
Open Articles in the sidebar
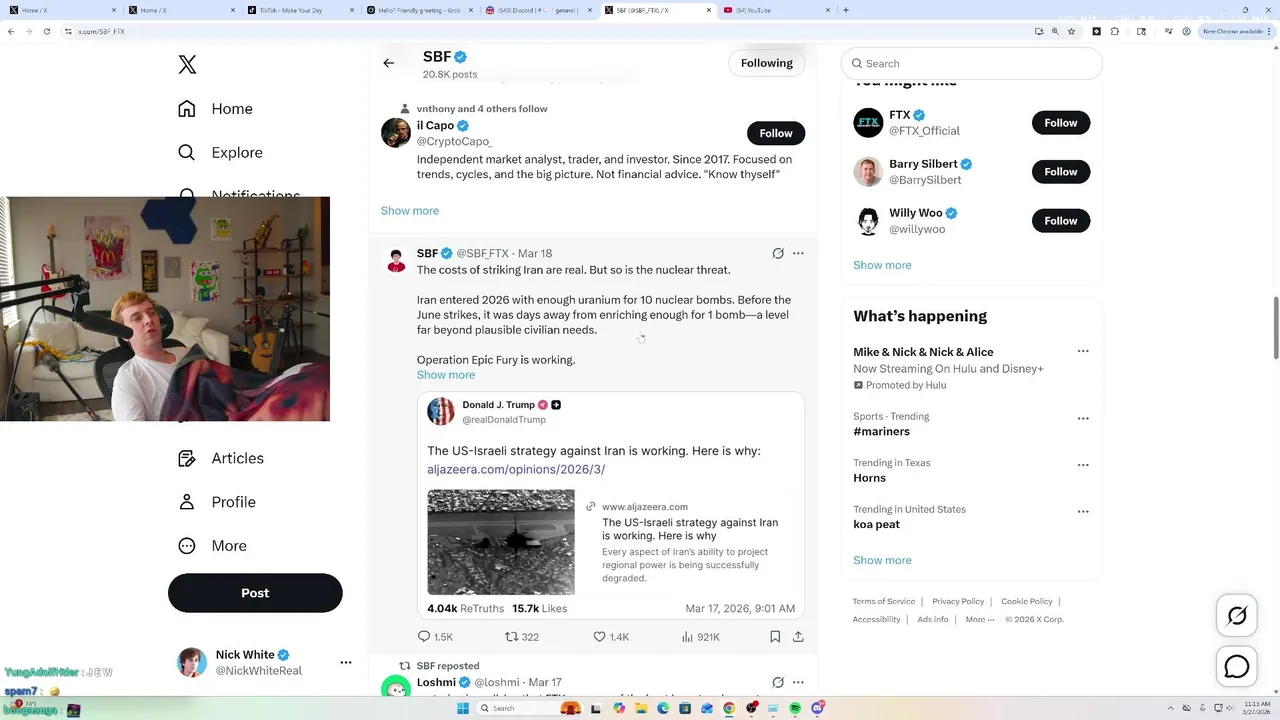[222, 458]
